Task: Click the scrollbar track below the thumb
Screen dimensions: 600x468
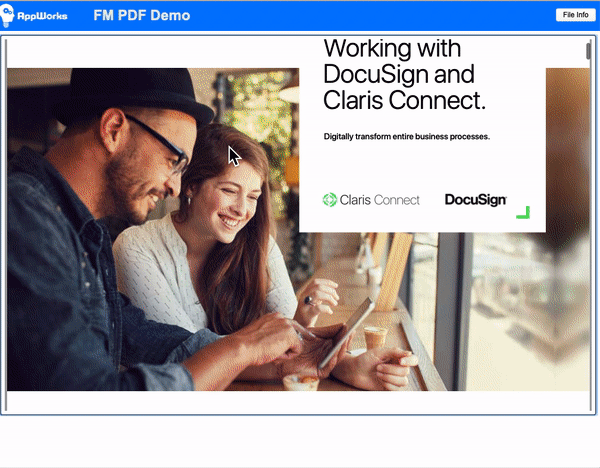Action: 588,230
